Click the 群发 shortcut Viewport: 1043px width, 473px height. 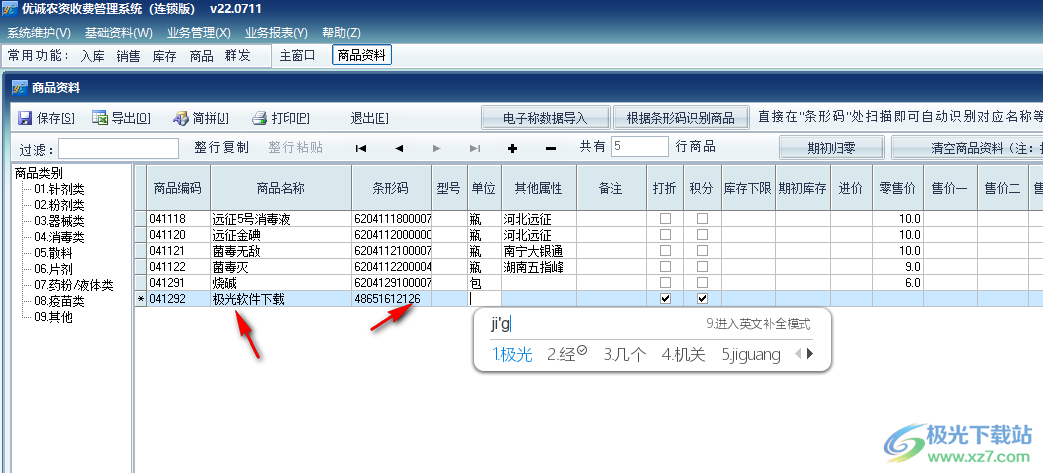pos(237,57)
